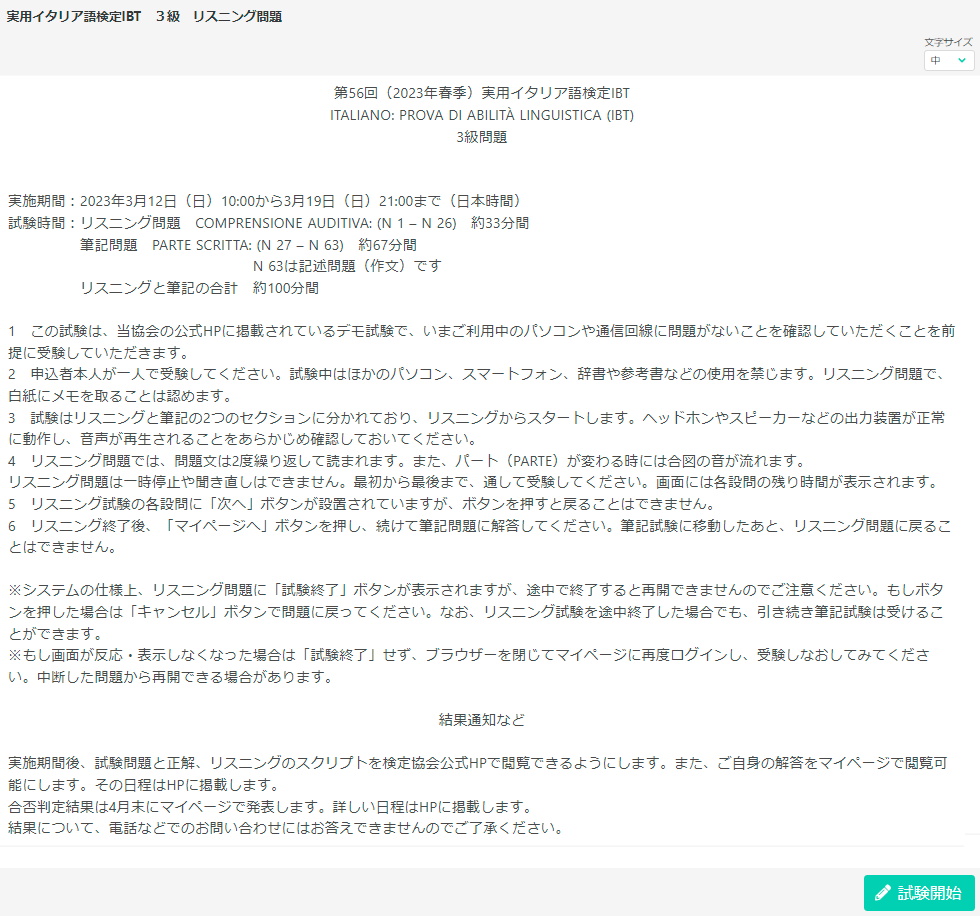Viewport: 980px width, 916px height.
Task: Click the 電話などでのお問い合わせ notice line
Action: point(286,828)
